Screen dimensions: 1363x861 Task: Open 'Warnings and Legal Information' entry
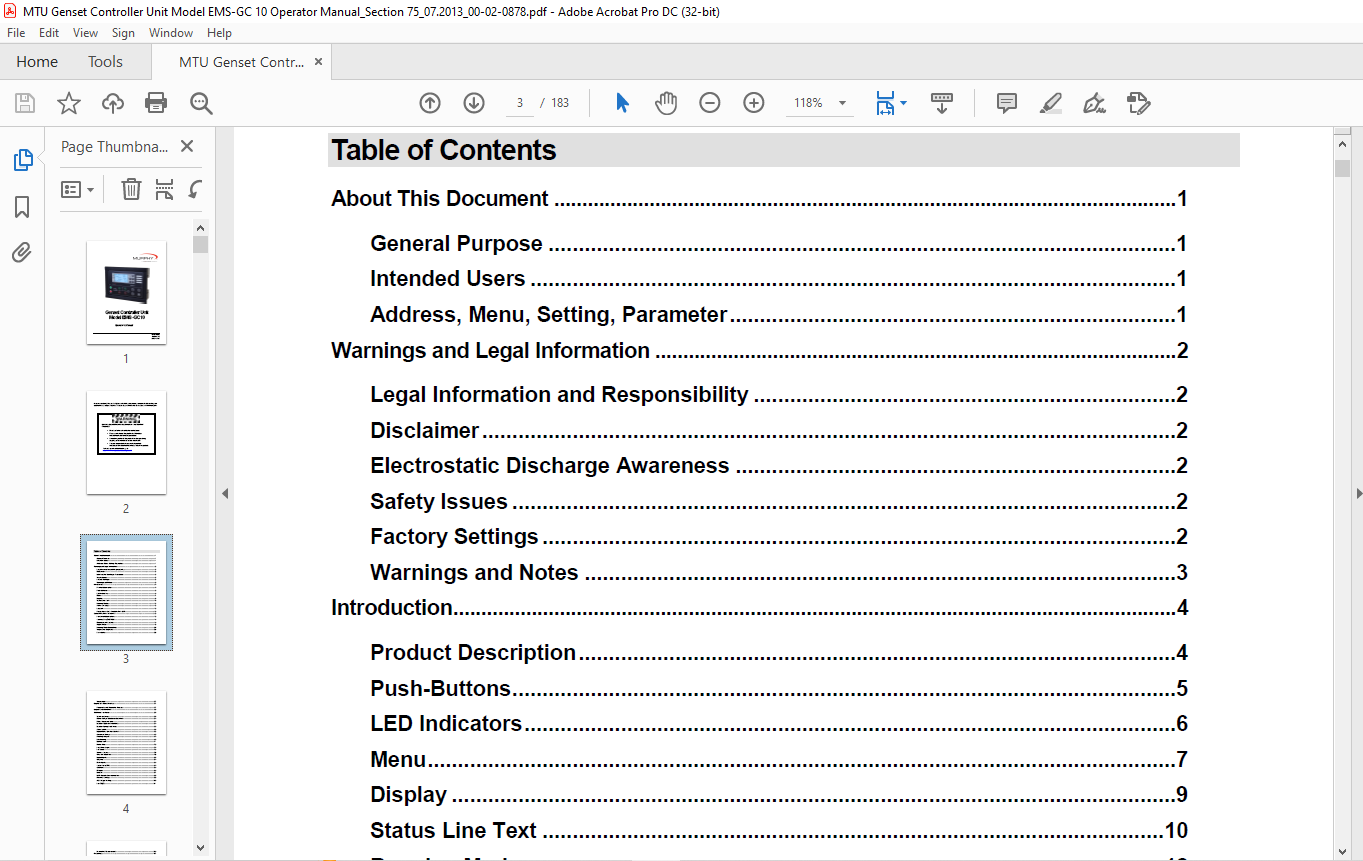pos(759,351)
